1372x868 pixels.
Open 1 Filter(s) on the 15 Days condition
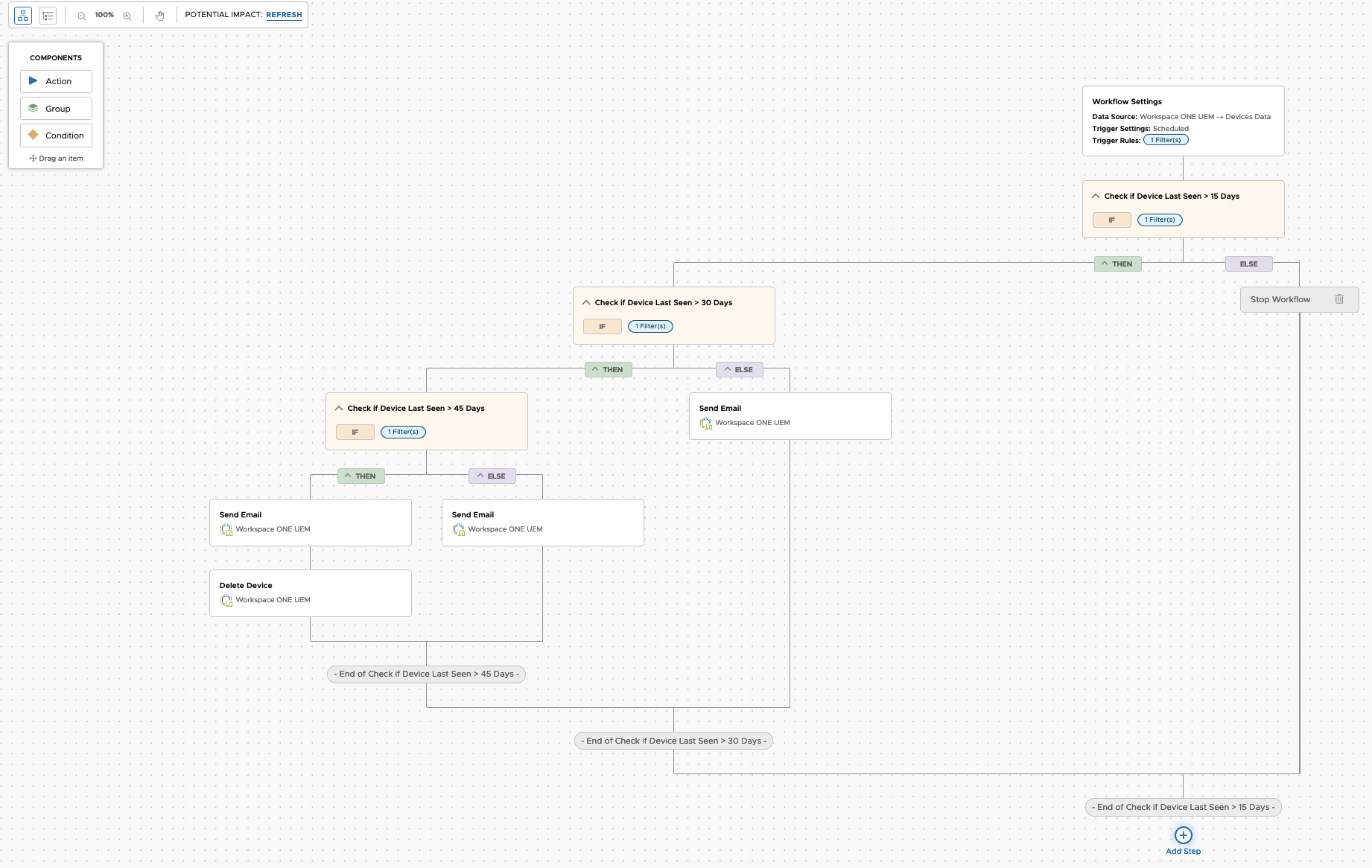click(x=1160, y=220)
